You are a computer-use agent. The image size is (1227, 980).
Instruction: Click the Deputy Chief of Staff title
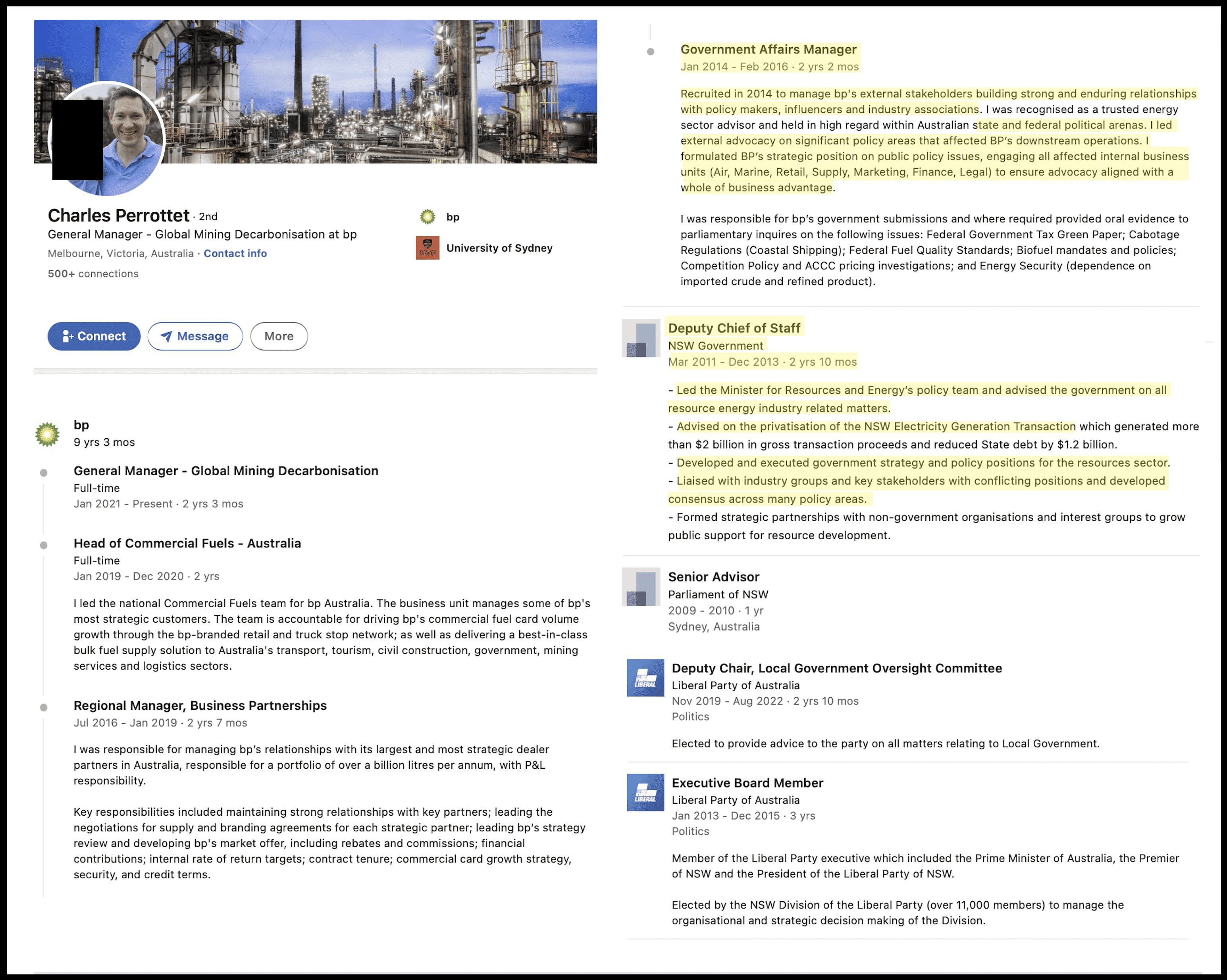coord(734,328)
